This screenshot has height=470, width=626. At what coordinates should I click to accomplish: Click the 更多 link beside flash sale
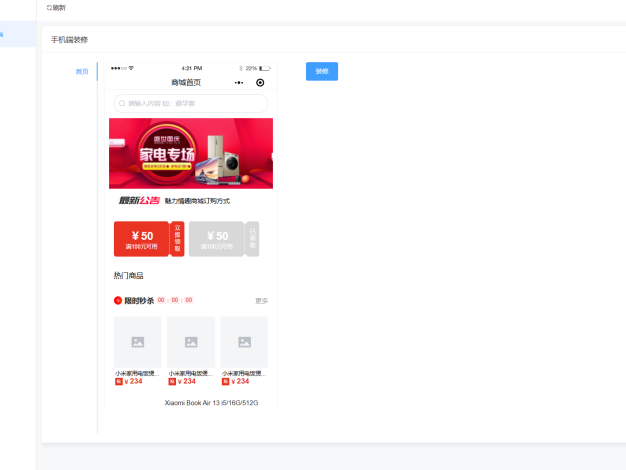(261, 300)
